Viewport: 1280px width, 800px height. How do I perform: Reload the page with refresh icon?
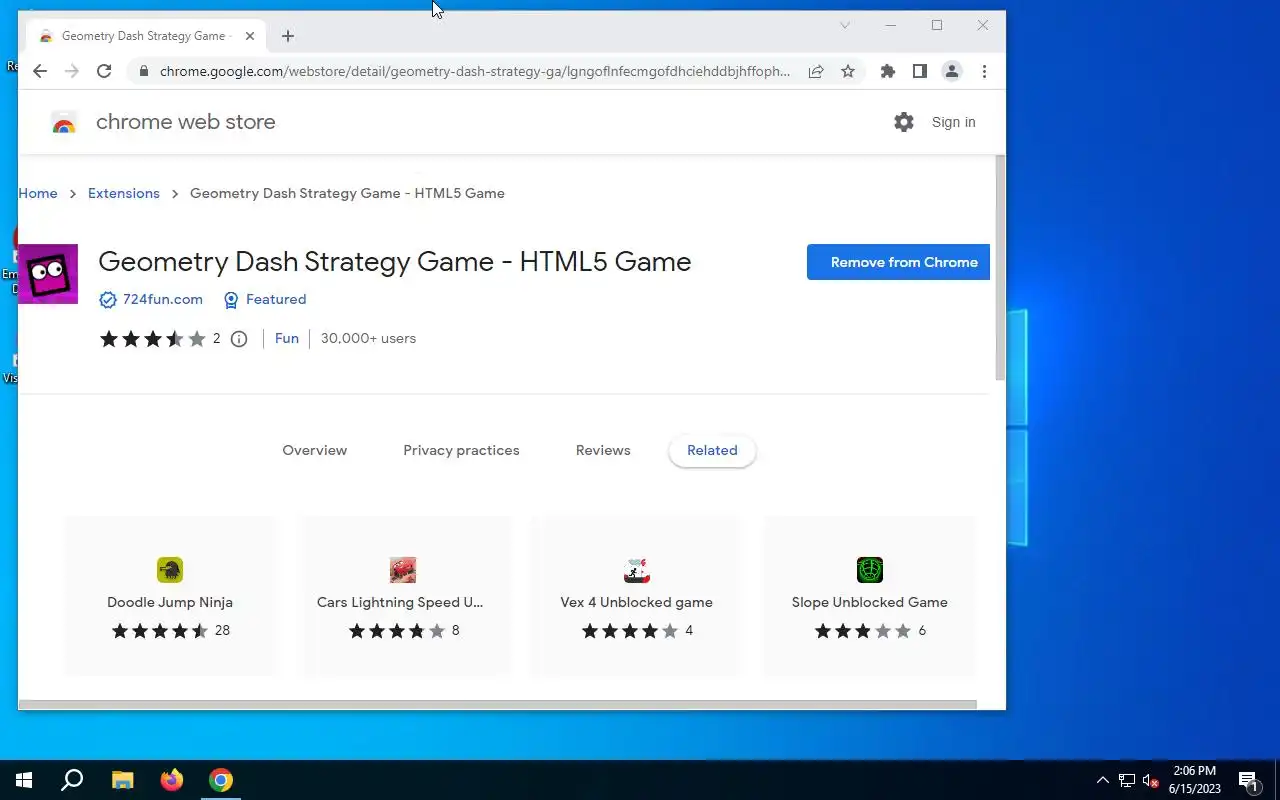tap(104, 71)
